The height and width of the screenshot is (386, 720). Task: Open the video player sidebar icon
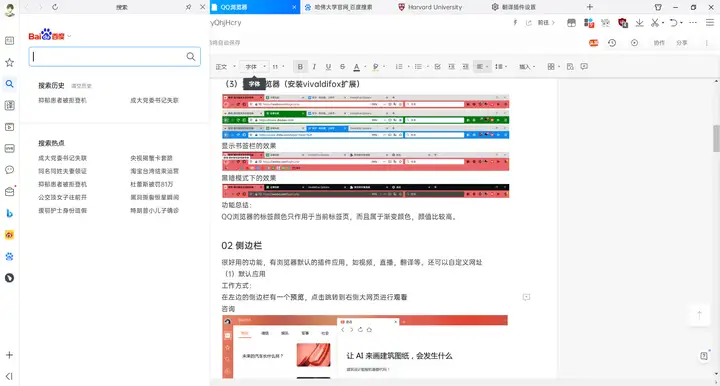pos(9,127)
